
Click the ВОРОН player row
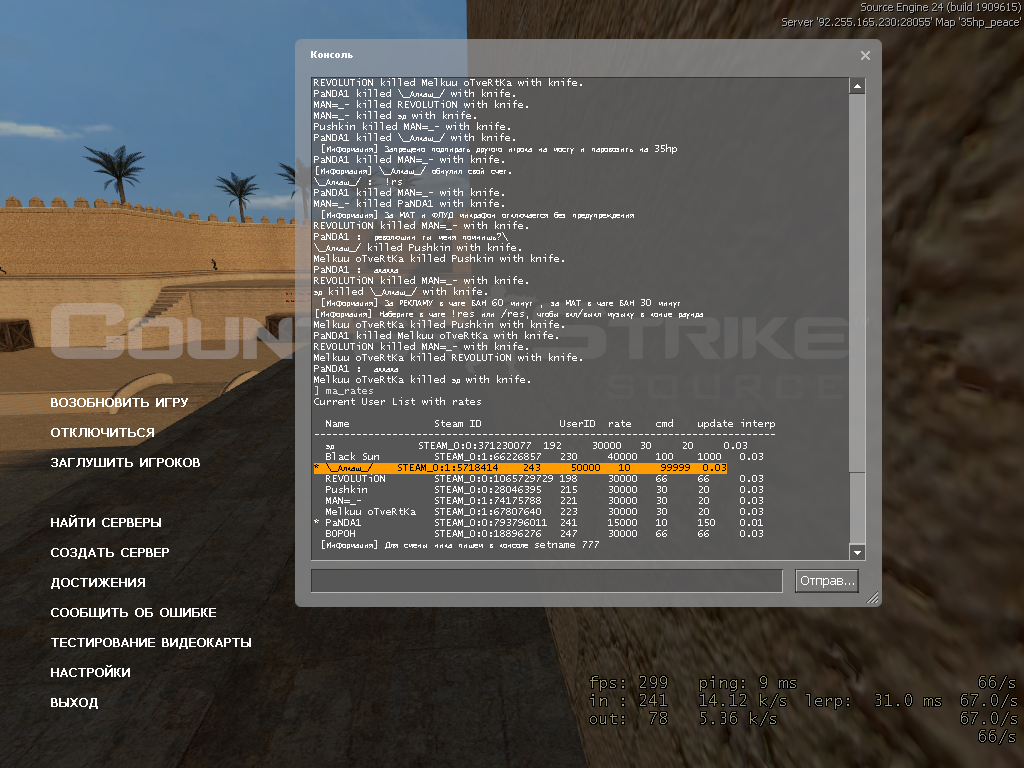(545, 534)
